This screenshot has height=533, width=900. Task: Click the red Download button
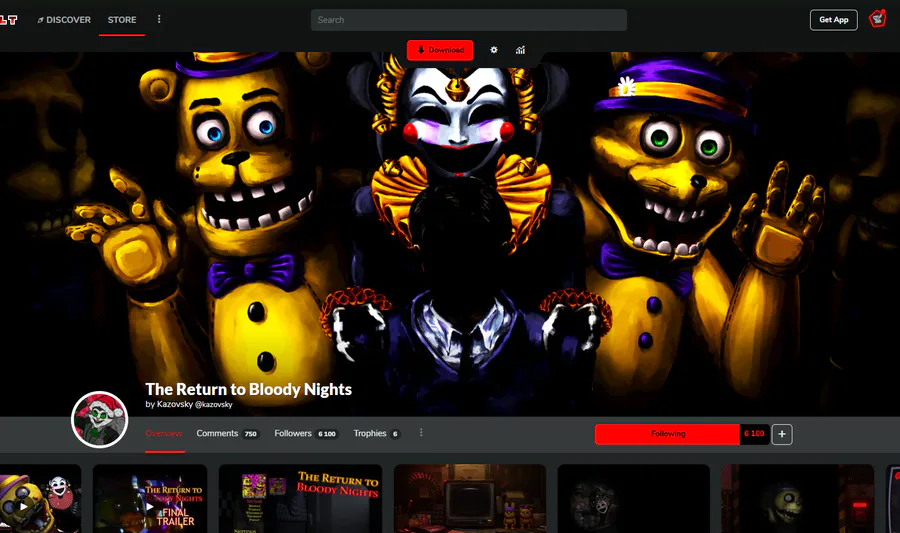click(440, 50)
